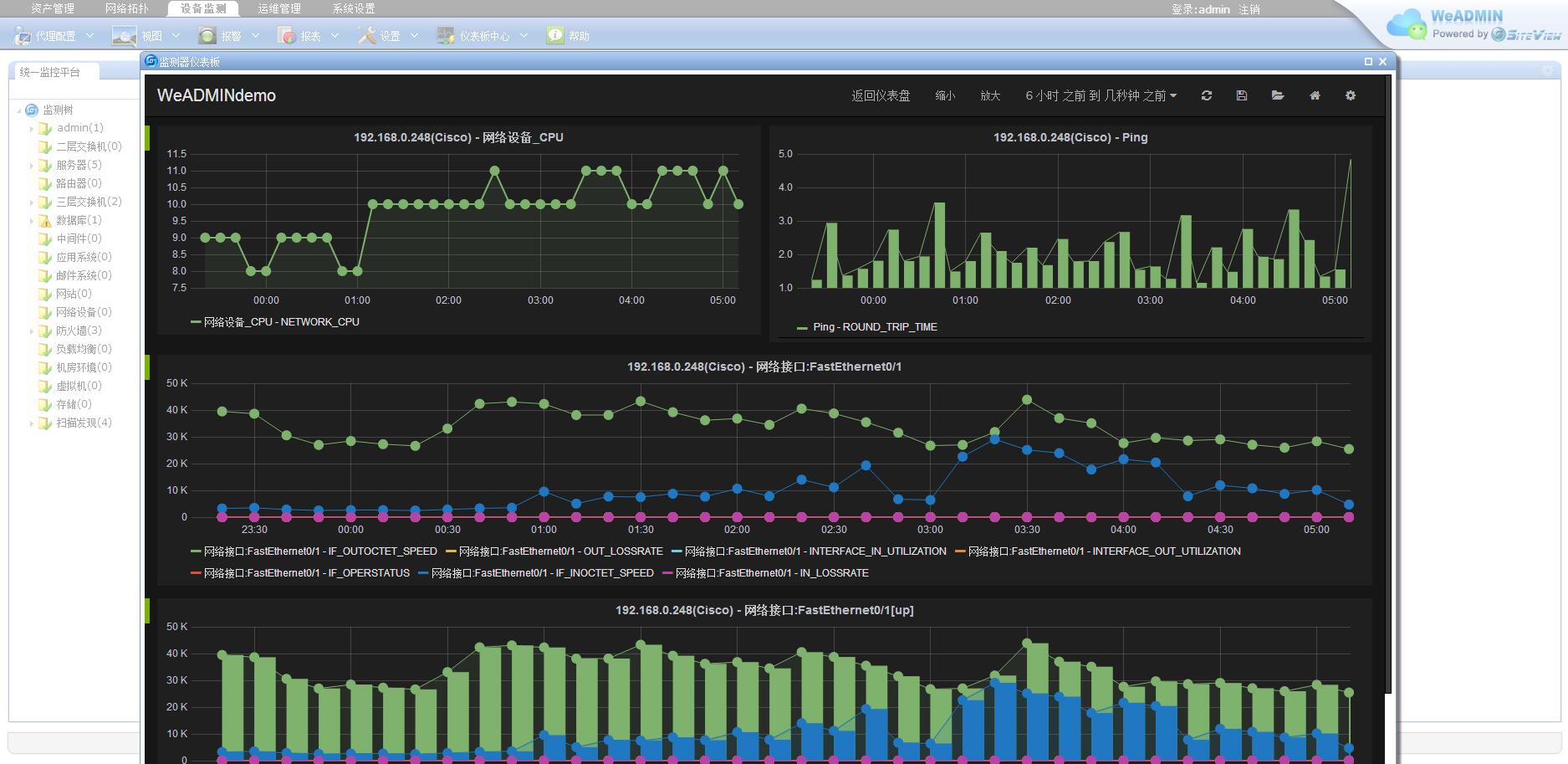Open the 代理配置 toolbar icon
This screenshot has height=764, width=1568.
click(22, 36)
